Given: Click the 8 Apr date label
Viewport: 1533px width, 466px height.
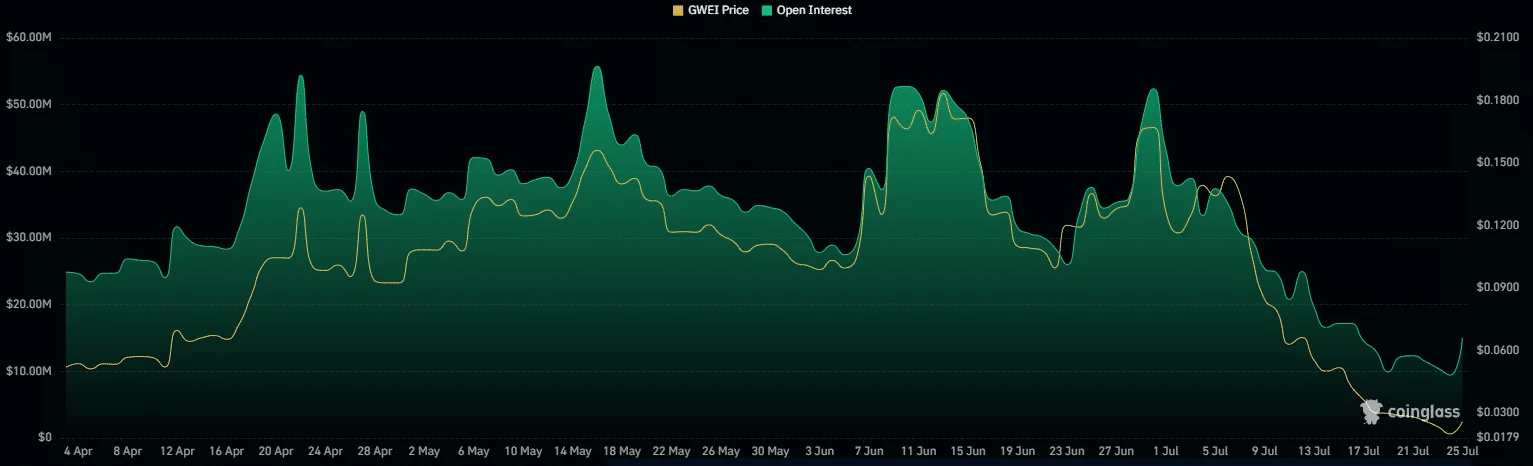Looking at the screenshot, I should point(127,452).
